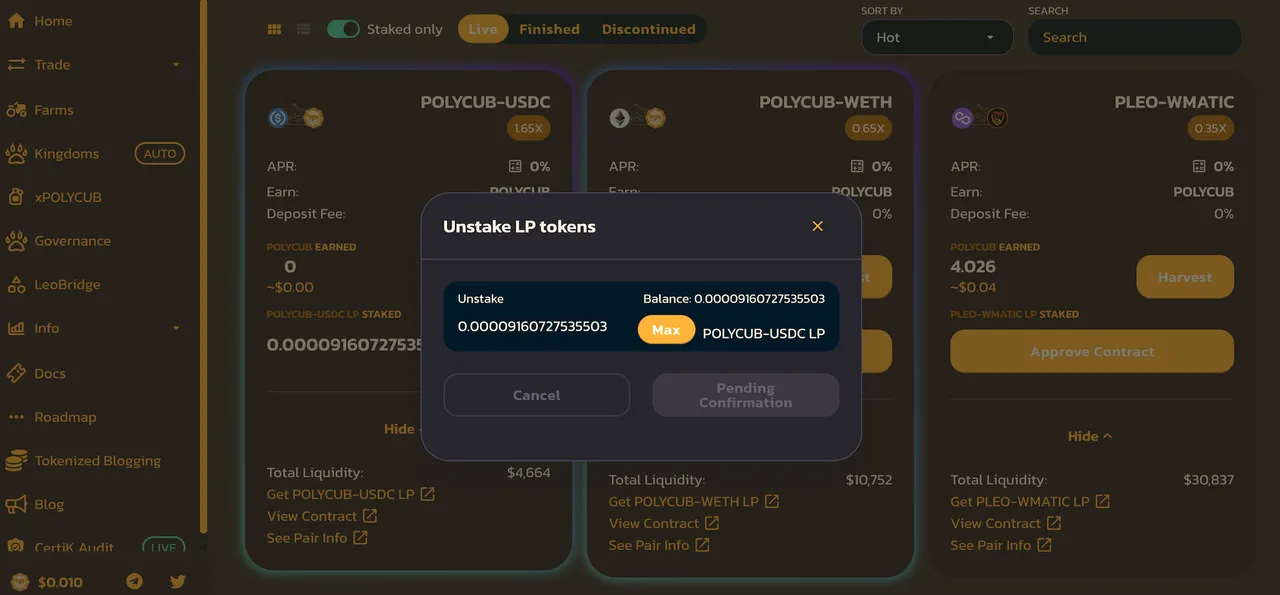Viewport: 1280px width, 595px height.
Task: Click the PLEO-WMATIC pair token icon
Action: [980, 118]
